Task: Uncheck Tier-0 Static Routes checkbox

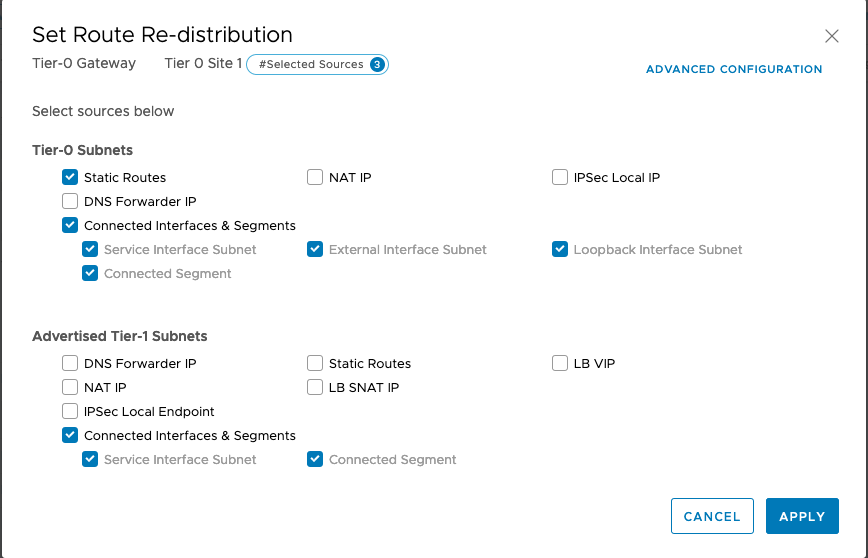Action: click(x=70, y=178)
